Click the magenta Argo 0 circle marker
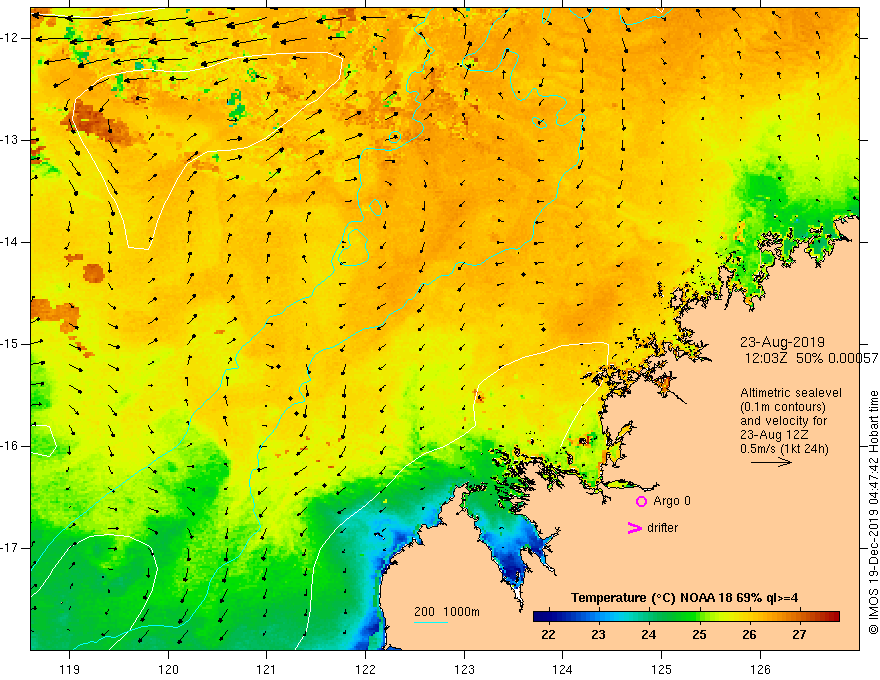This screenshot has height=680, width=880. pos(641,501)
